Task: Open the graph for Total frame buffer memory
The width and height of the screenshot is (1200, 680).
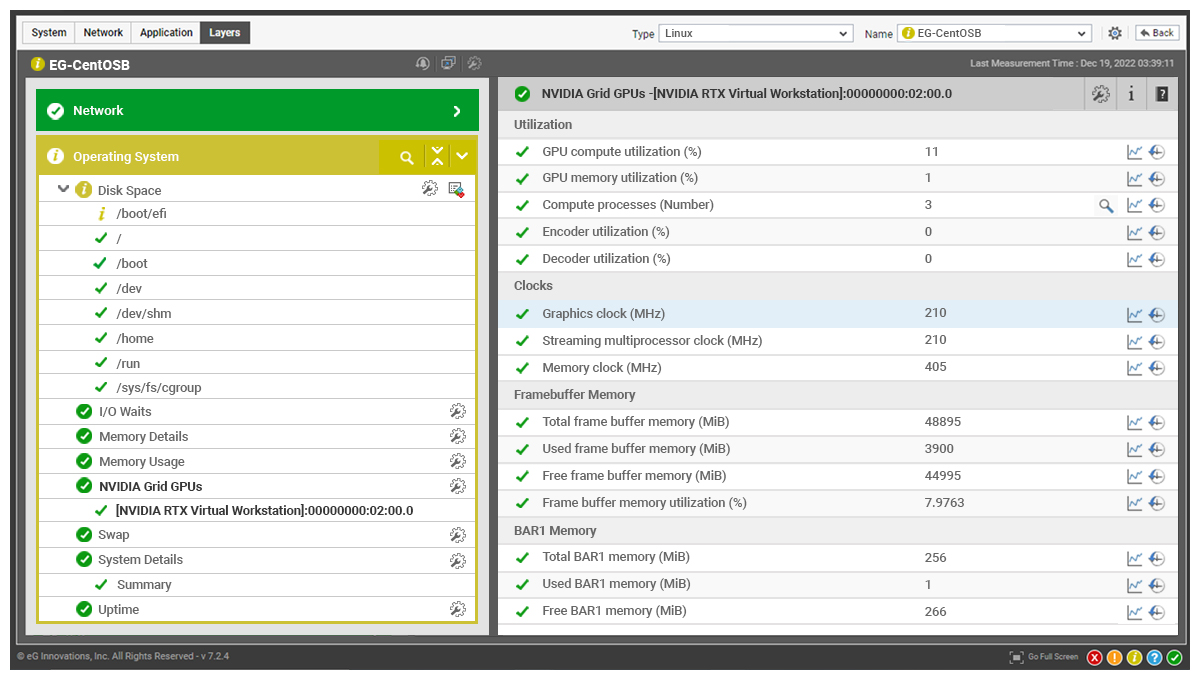Action: 1134,422
